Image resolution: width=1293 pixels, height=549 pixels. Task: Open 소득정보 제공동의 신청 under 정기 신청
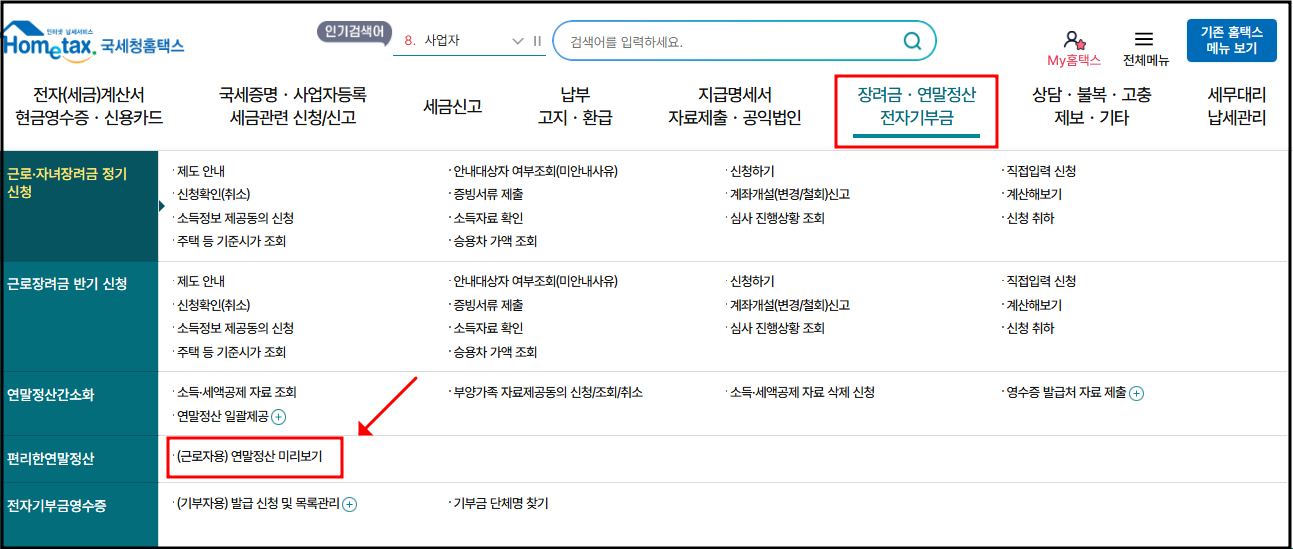pyautogui.click(x=235, y=218)
